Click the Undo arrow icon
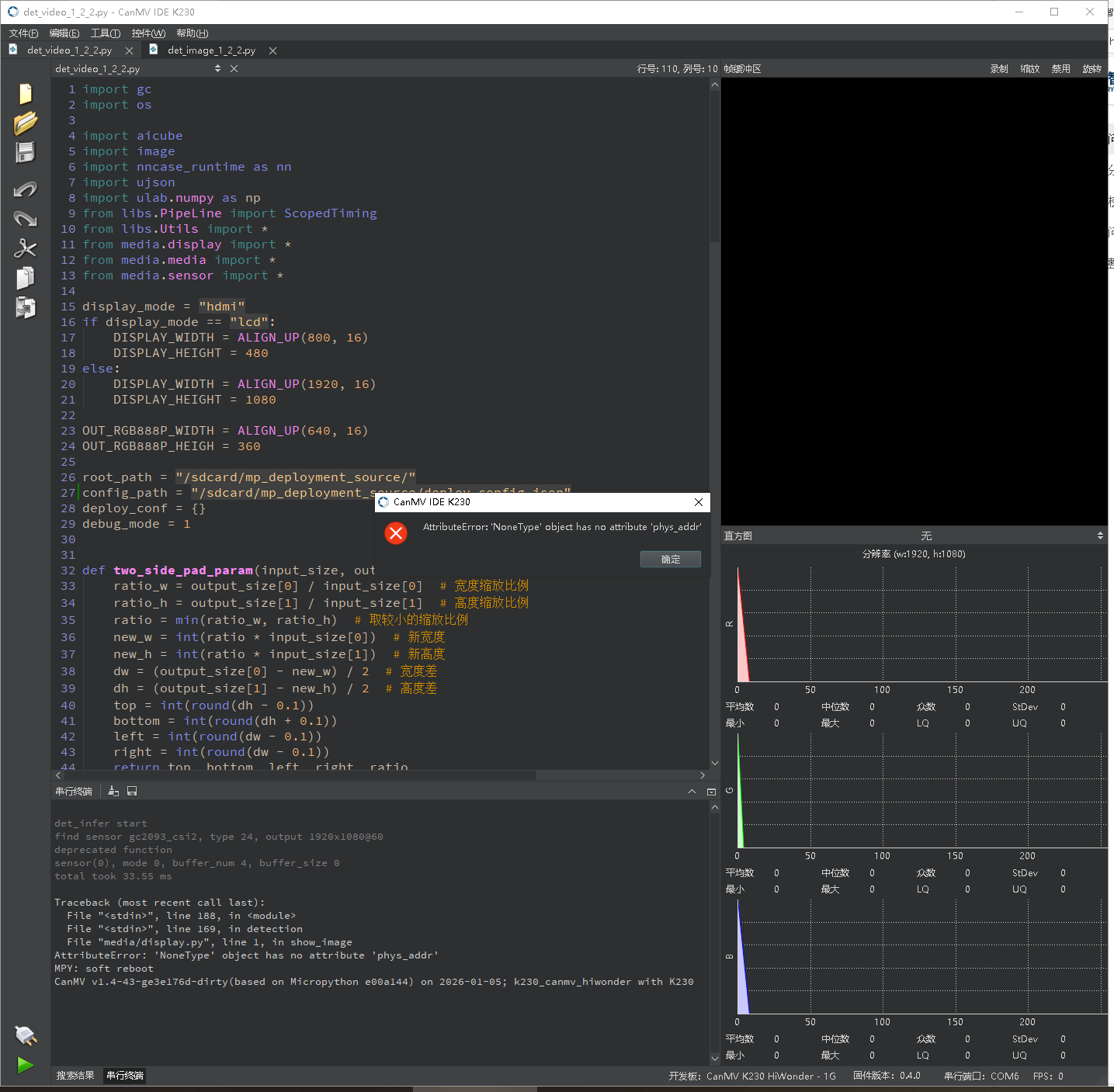Screen dimensions: 1114x1092 25,189
